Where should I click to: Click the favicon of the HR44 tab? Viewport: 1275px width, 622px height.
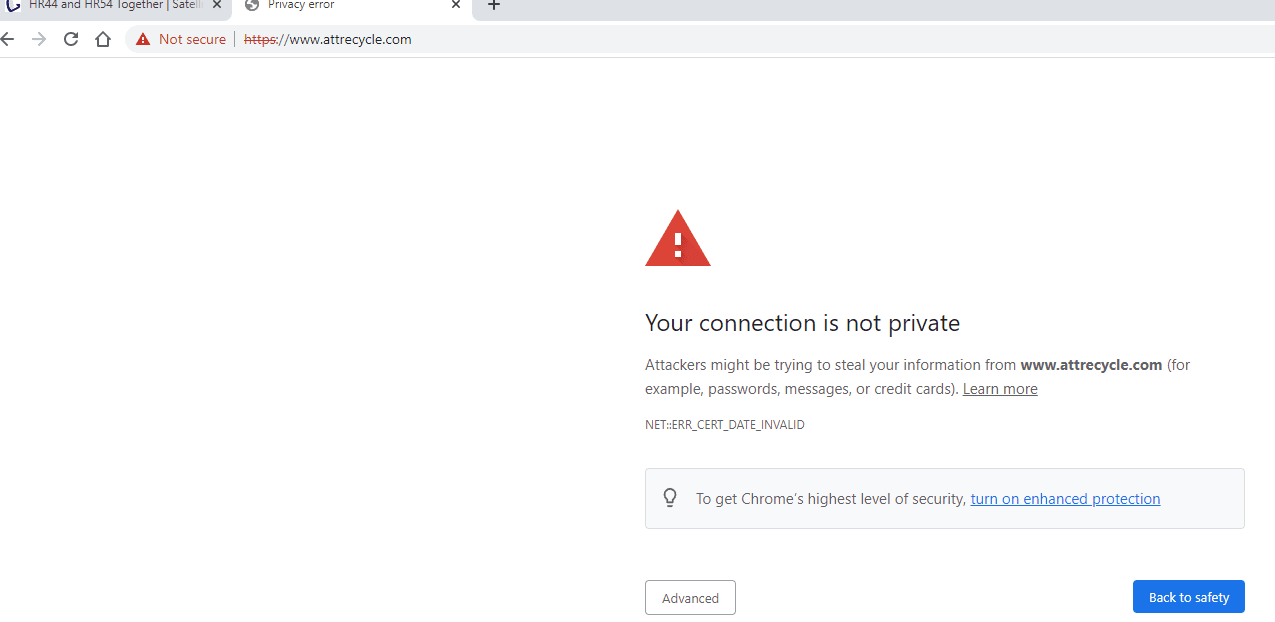pyautogui.click(x=14, y=5)
